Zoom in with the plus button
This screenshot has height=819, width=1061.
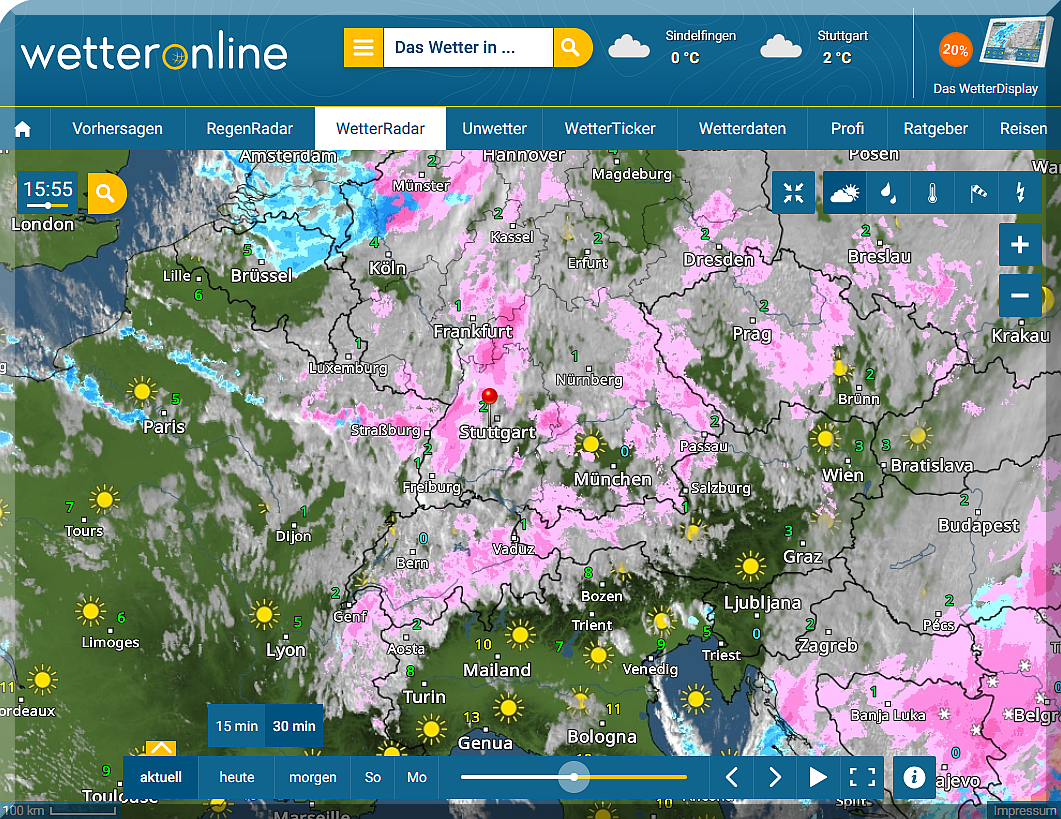click(1020, 245)
